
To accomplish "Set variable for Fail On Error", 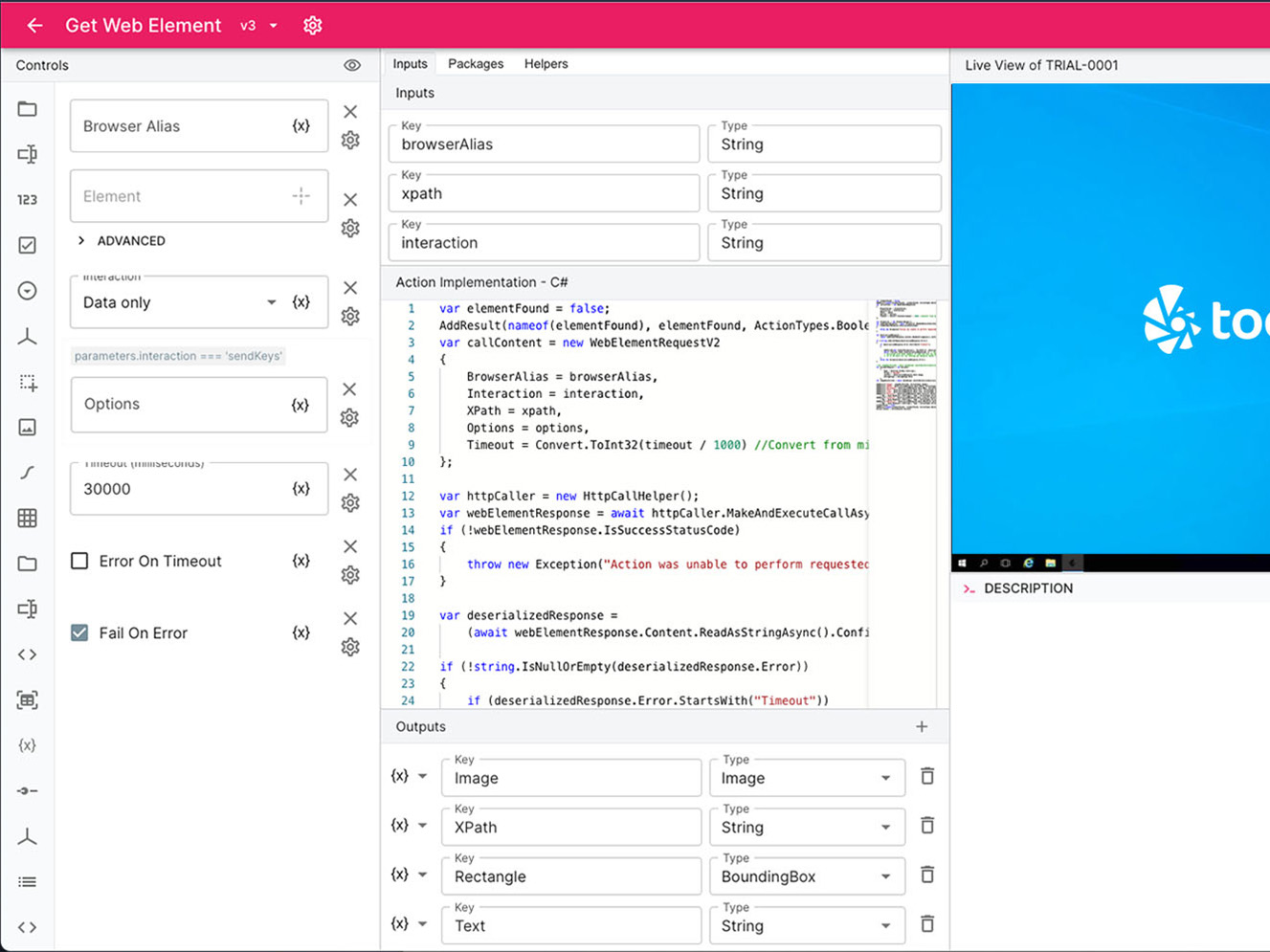I will [301, 632].
